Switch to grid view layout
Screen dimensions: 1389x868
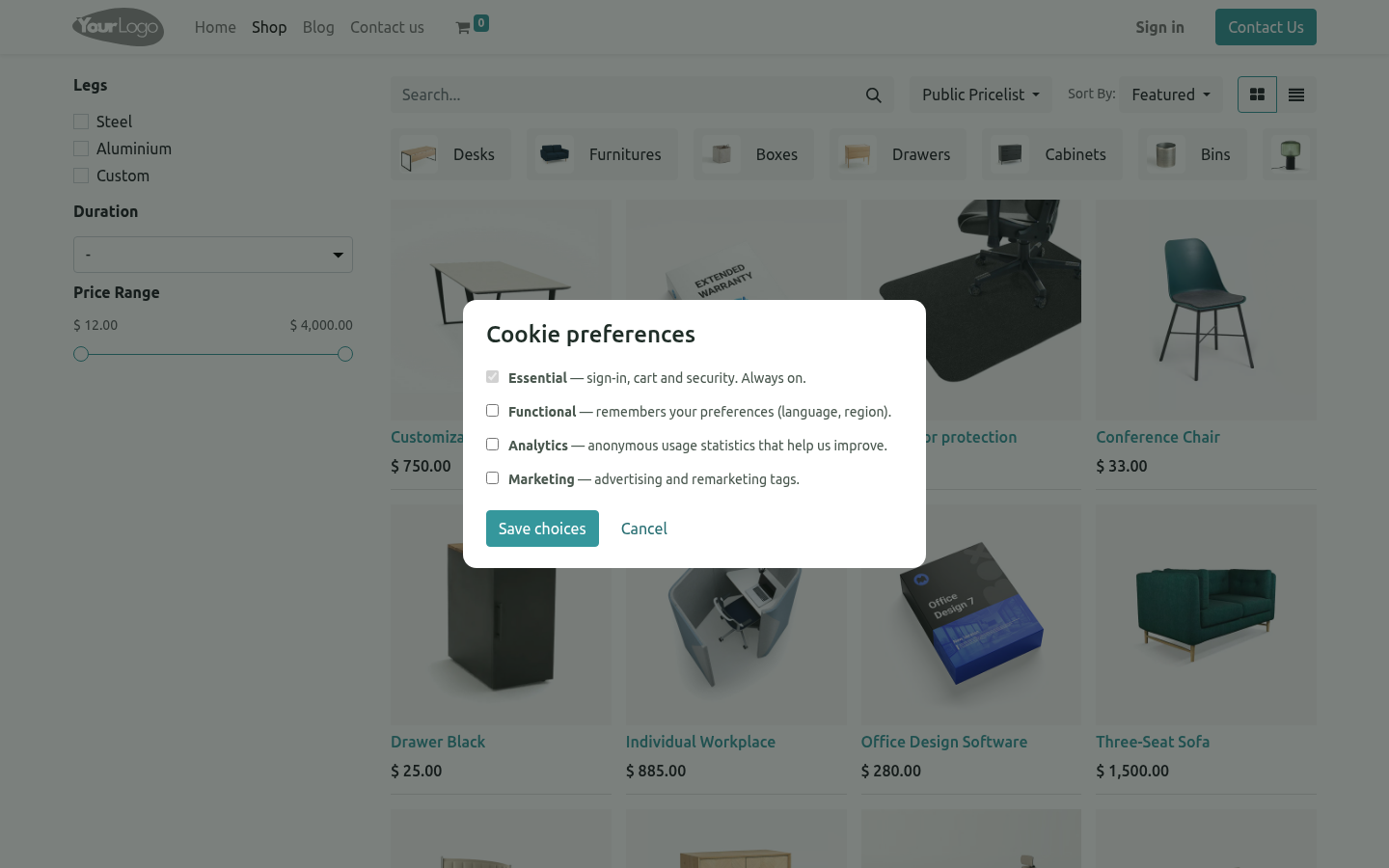[x=1257, y=95]
